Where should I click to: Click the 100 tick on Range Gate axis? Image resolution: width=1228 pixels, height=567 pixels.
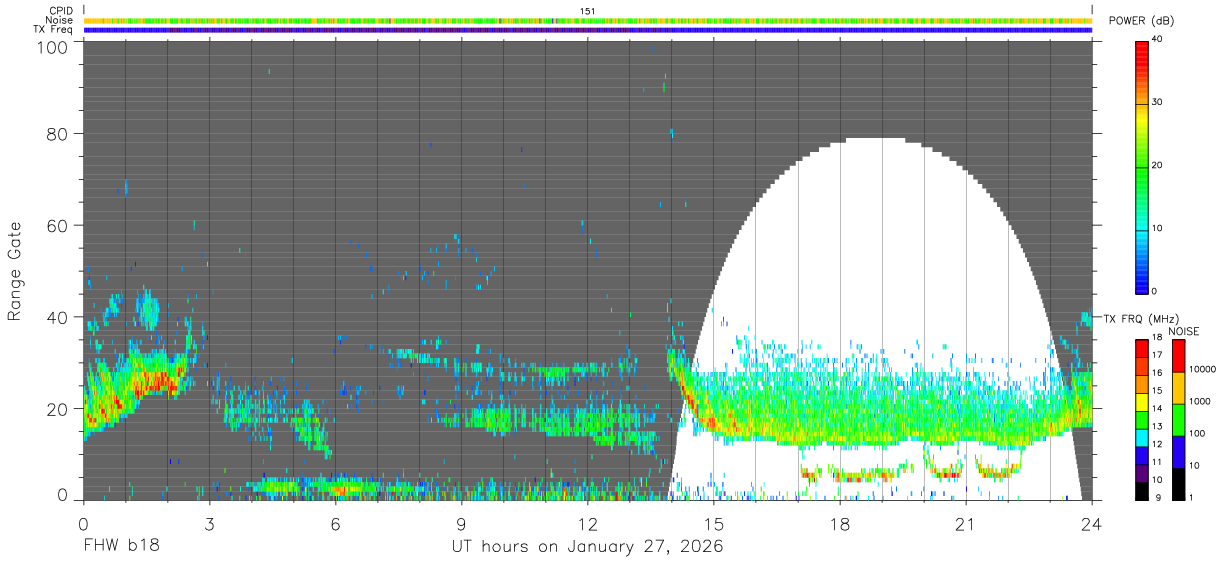click(x=54, y=48)
